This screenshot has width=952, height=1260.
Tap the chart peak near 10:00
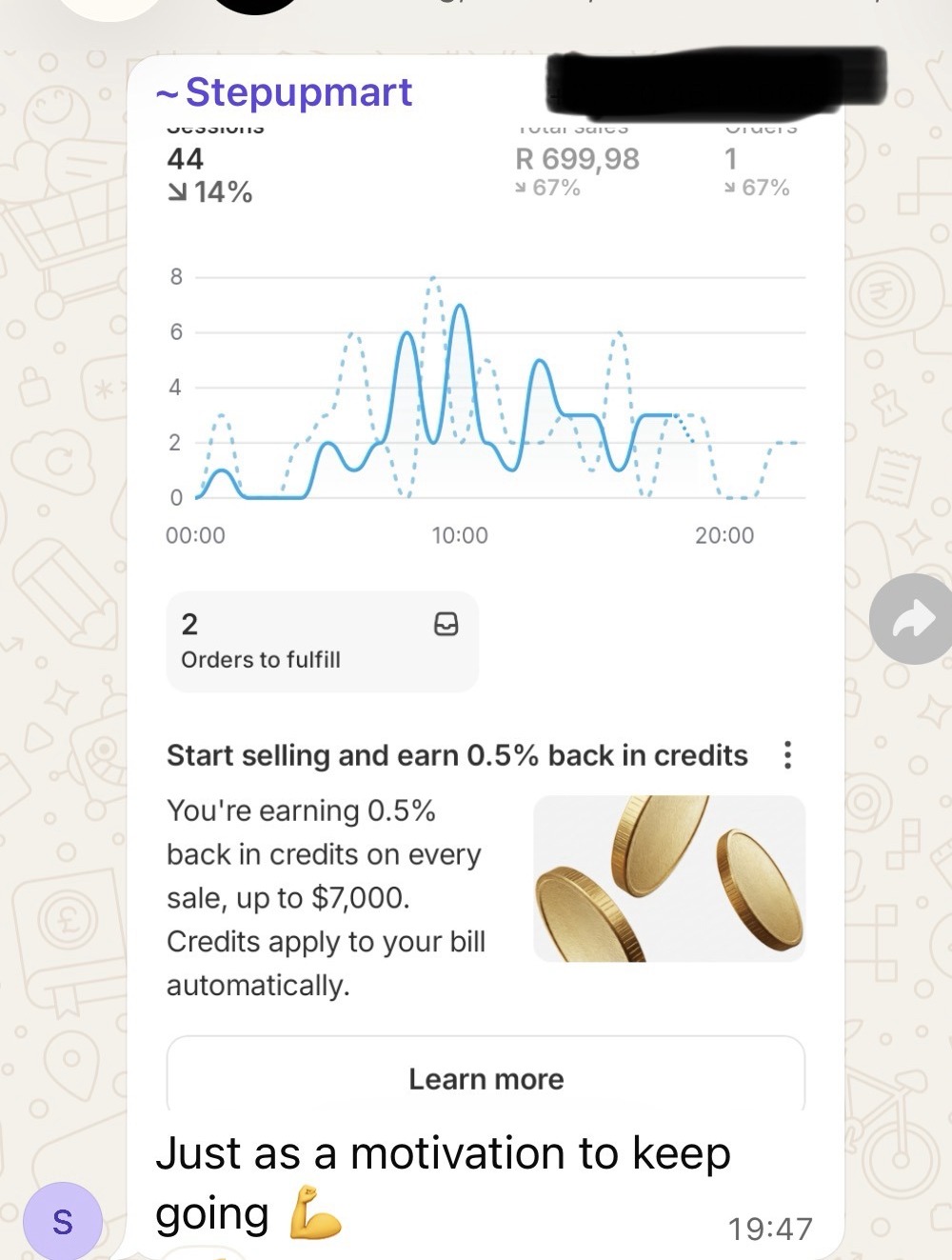461,308
